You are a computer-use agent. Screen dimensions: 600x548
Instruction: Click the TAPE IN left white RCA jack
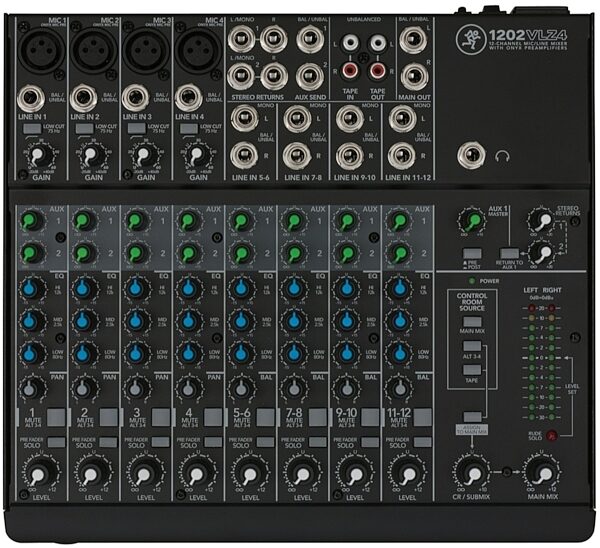[x=351, y=44]
